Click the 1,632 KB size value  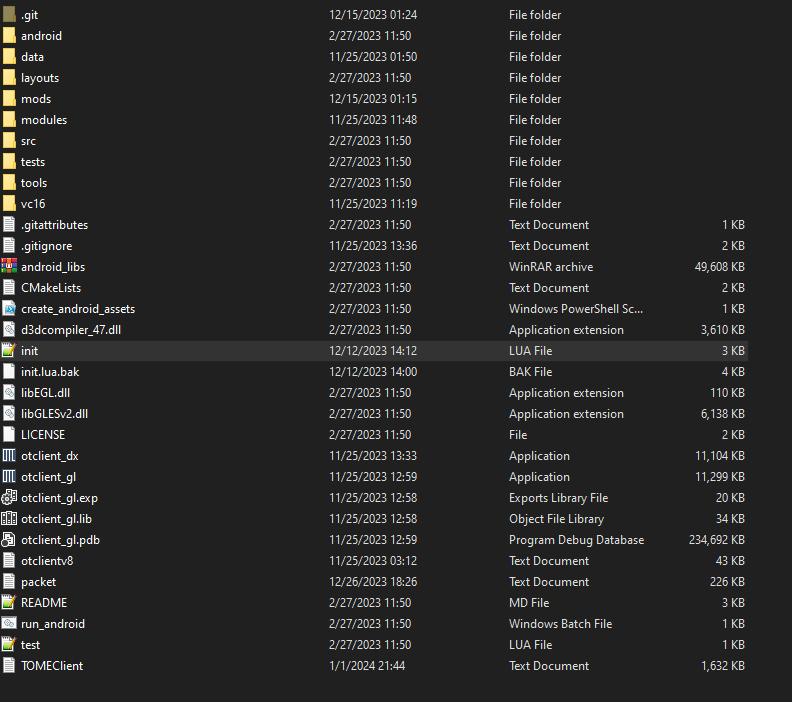(723, 666)
